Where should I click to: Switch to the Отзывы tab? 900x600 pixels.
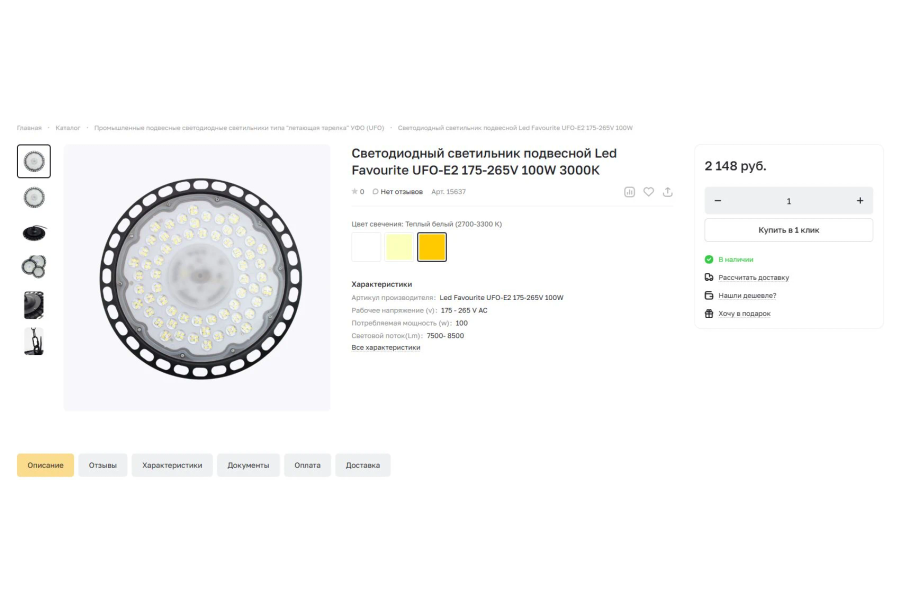click(x=103, y=465)
